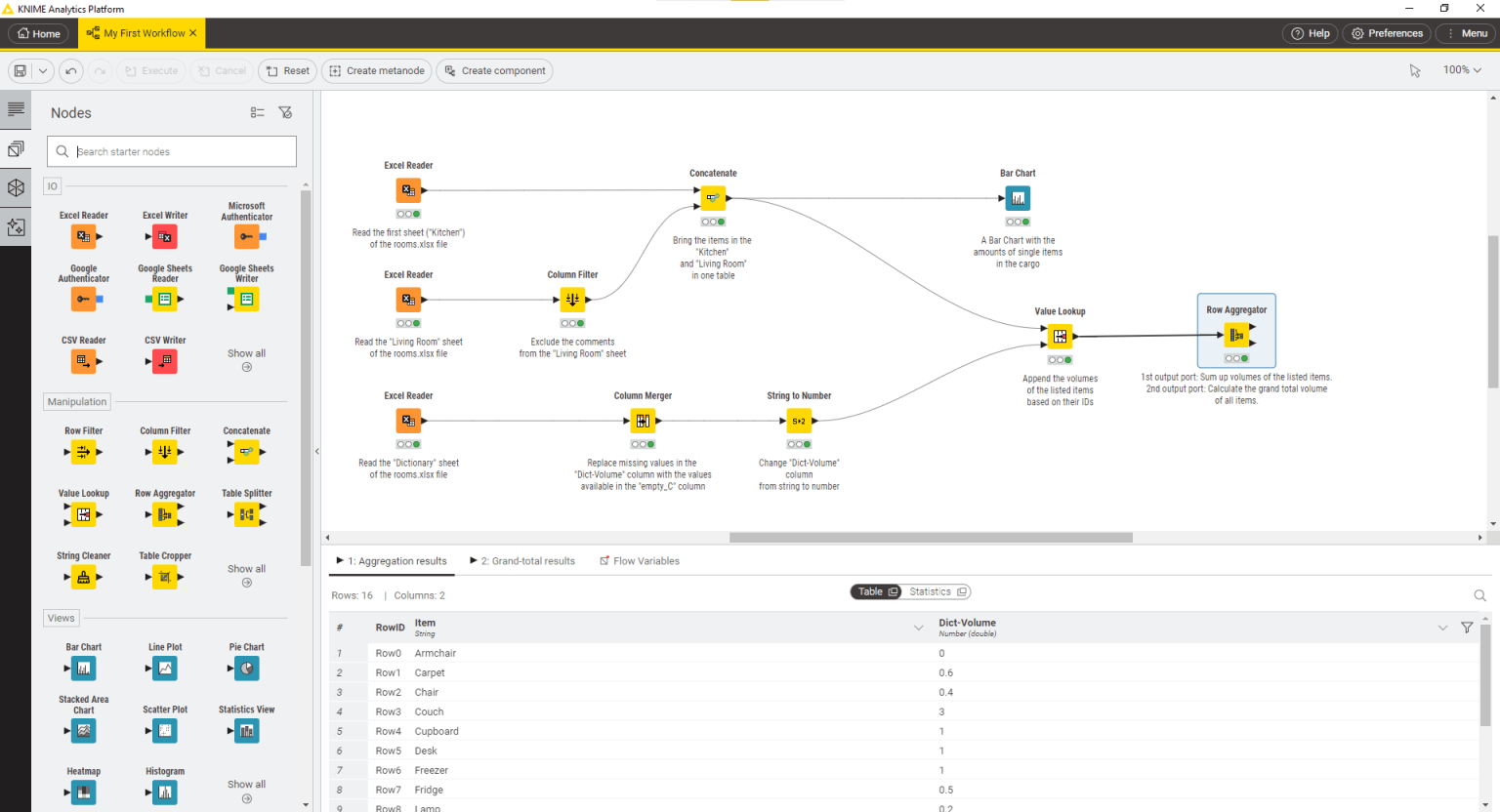Viewport: 1500px width, 812px height.
Task: Click the String to Number canvas node
Action: pyautogui.click(x=799, y=421)
